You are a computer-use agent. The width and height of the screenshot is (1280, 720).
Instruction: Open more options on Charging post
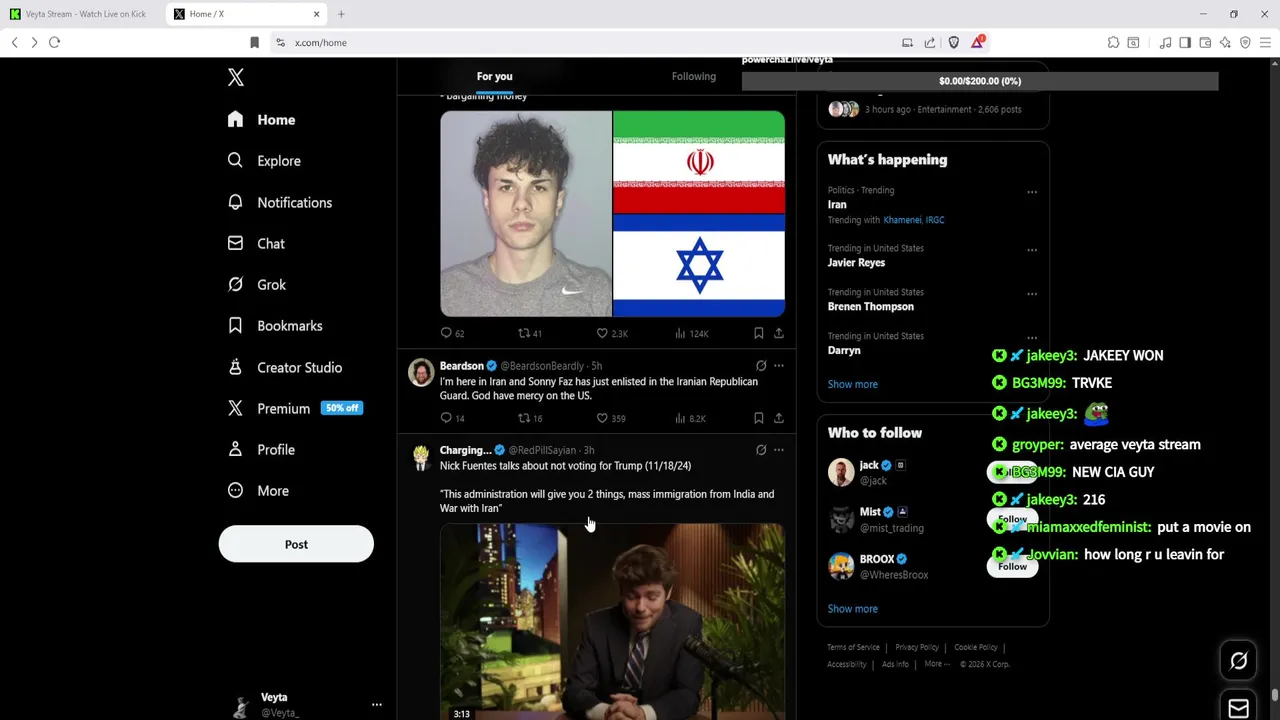[x=779, y=450]
